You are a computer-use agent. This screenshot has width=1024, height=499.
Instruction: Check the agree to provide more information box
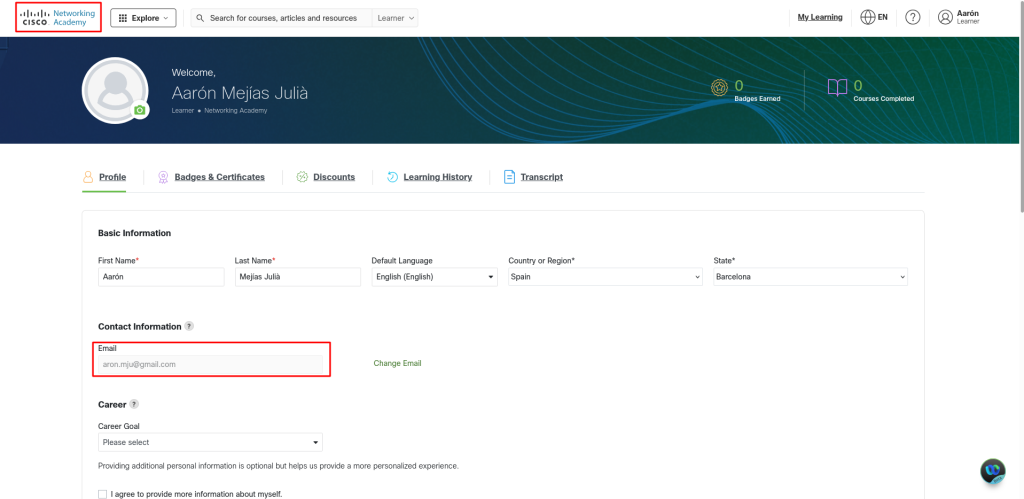(x=103, y=494)
